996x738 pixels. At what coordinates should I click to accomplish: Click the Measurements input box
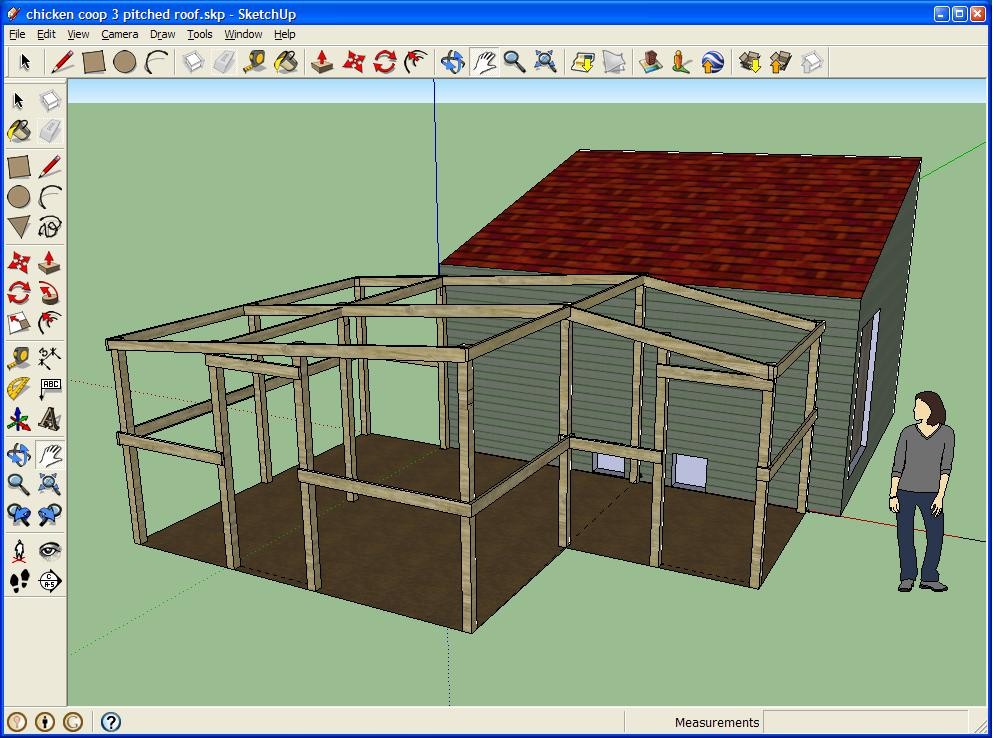click(865, 722)
